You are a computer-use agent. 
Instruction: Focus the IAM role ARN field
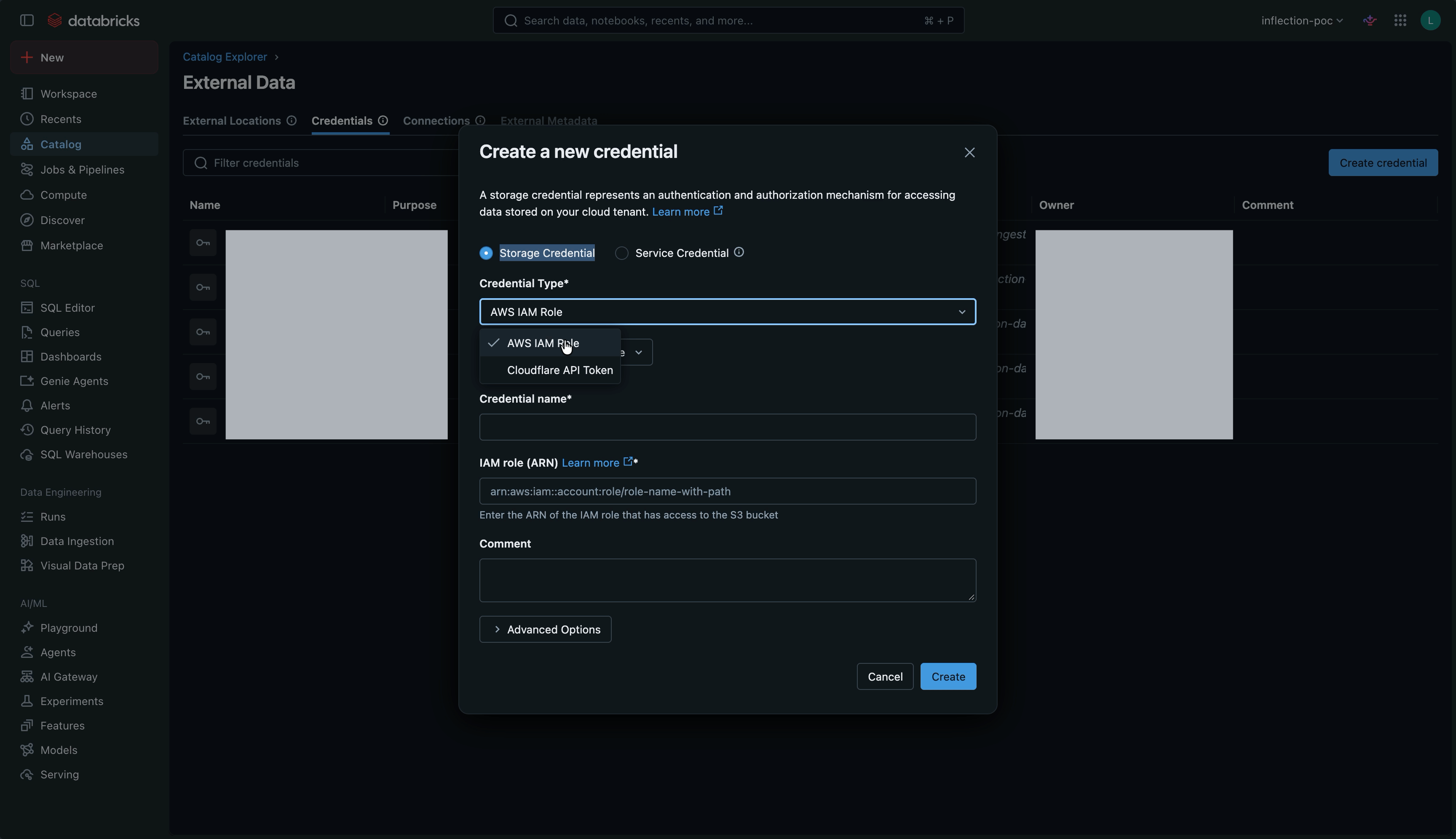pyautogui.click(x=728, y=491)
